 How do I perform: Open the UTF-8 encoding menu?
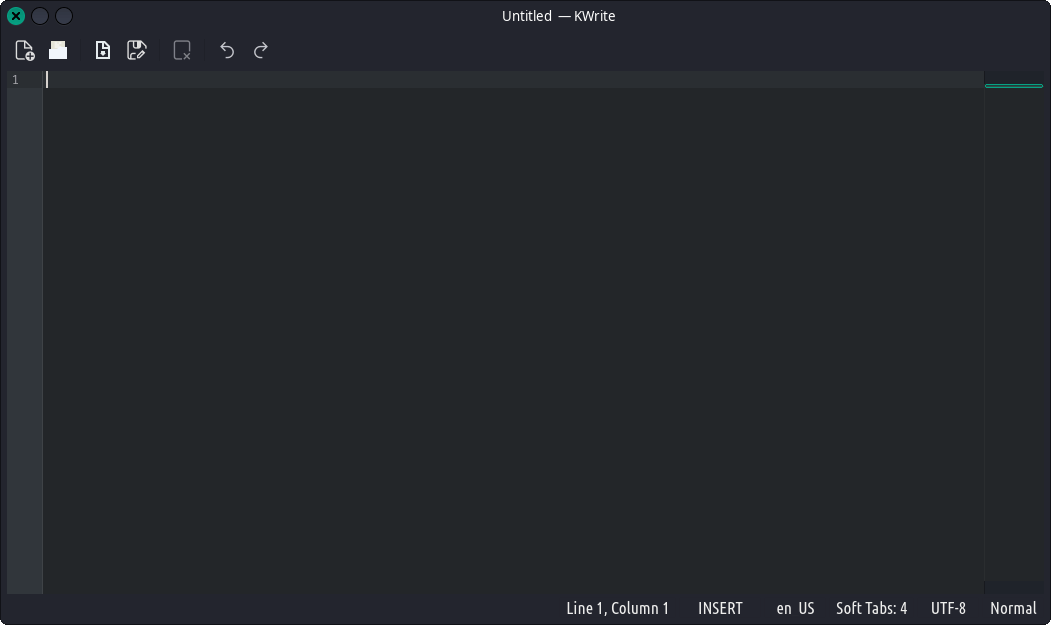click(948, 608)
